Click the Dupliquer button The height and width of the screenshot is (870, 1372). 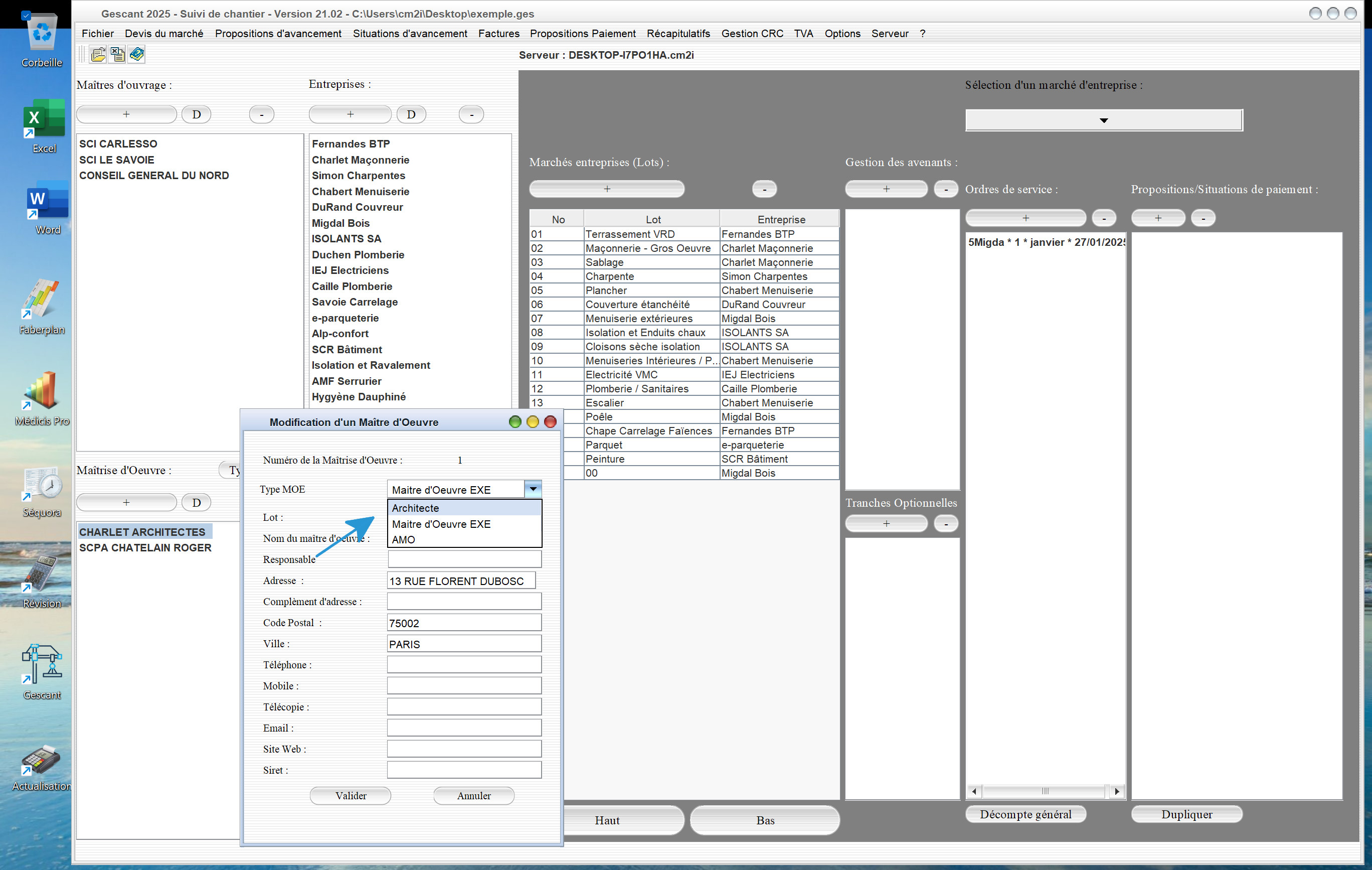tap(1186, 814)
